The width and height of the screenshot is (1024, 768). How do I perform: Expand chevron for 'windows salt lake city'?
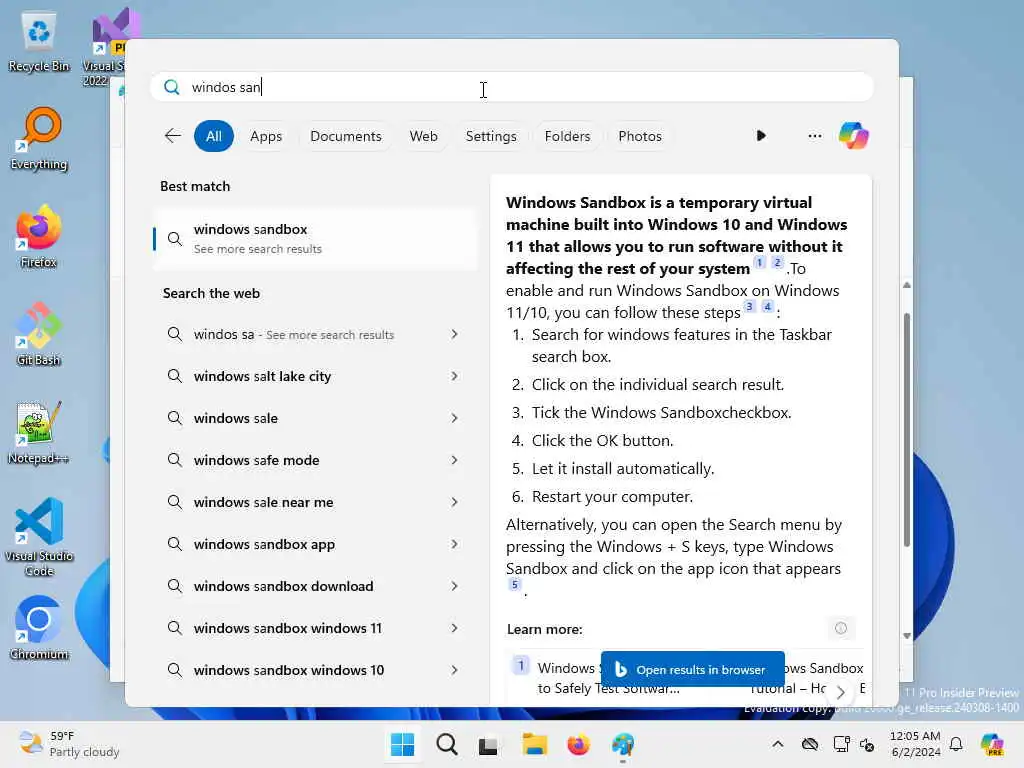tap(455, 376)
